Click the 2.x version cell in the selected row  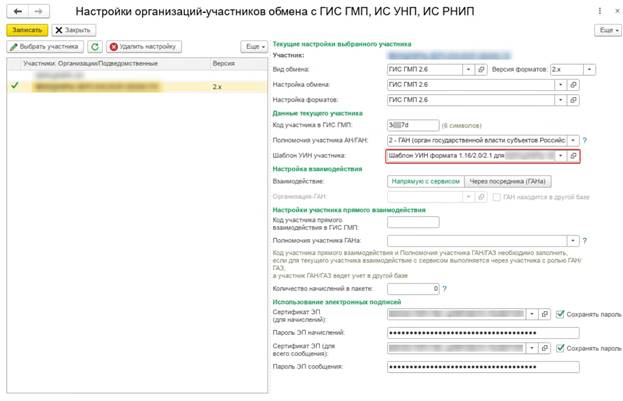238,87
